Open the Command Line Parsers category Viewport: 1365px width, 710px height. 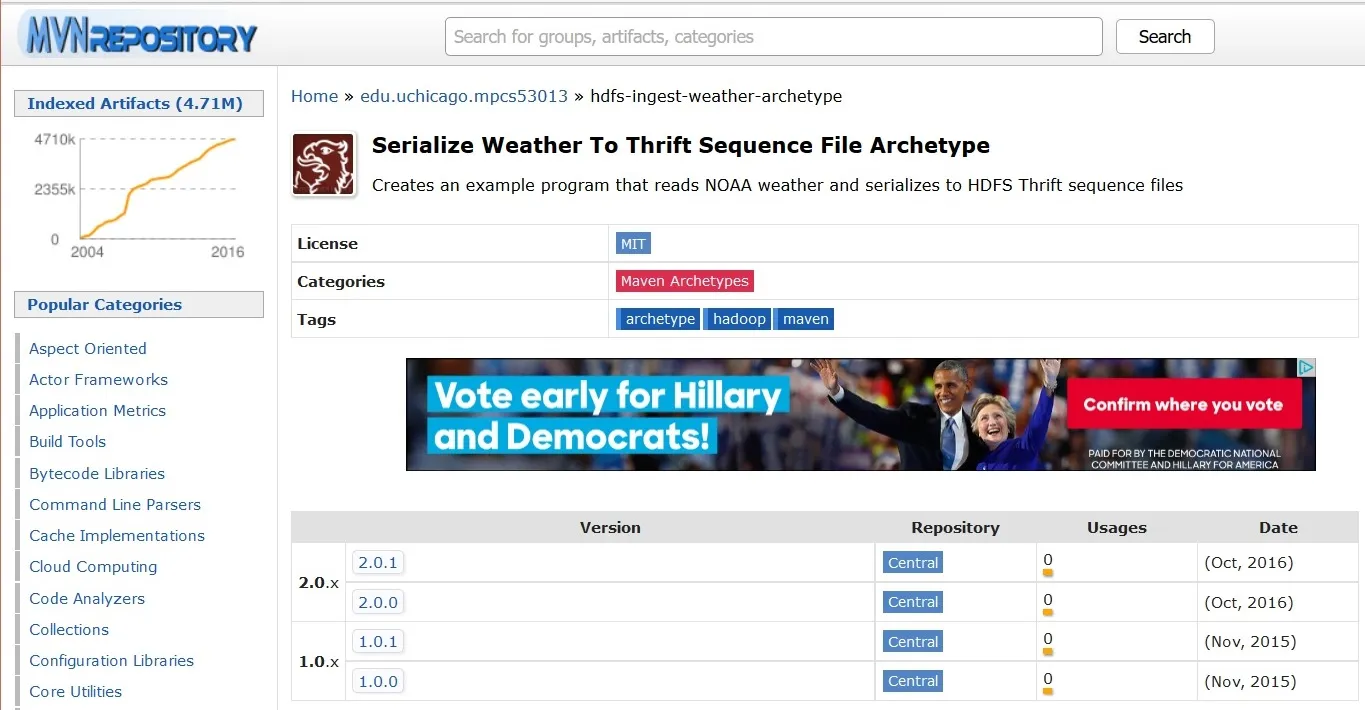point(115,504)
